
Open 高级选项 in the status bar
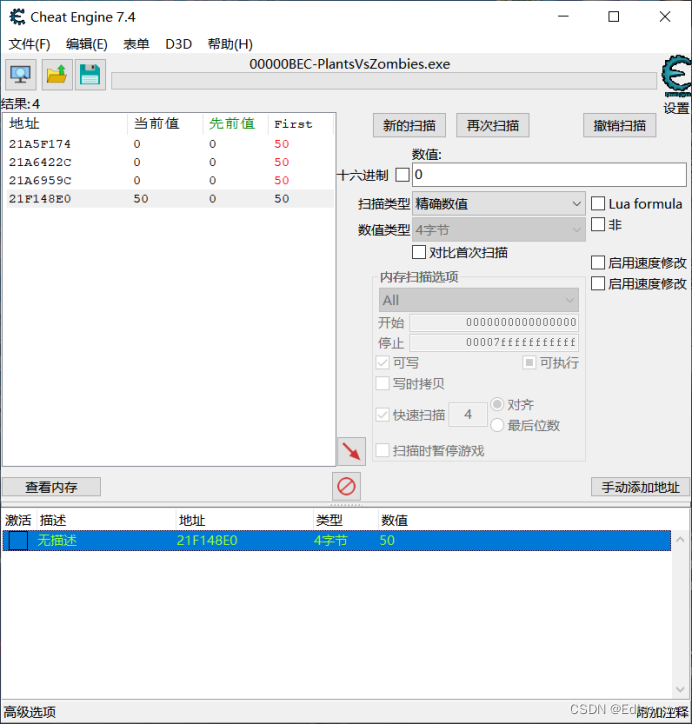pyautogui.click(x=30, y=712)
